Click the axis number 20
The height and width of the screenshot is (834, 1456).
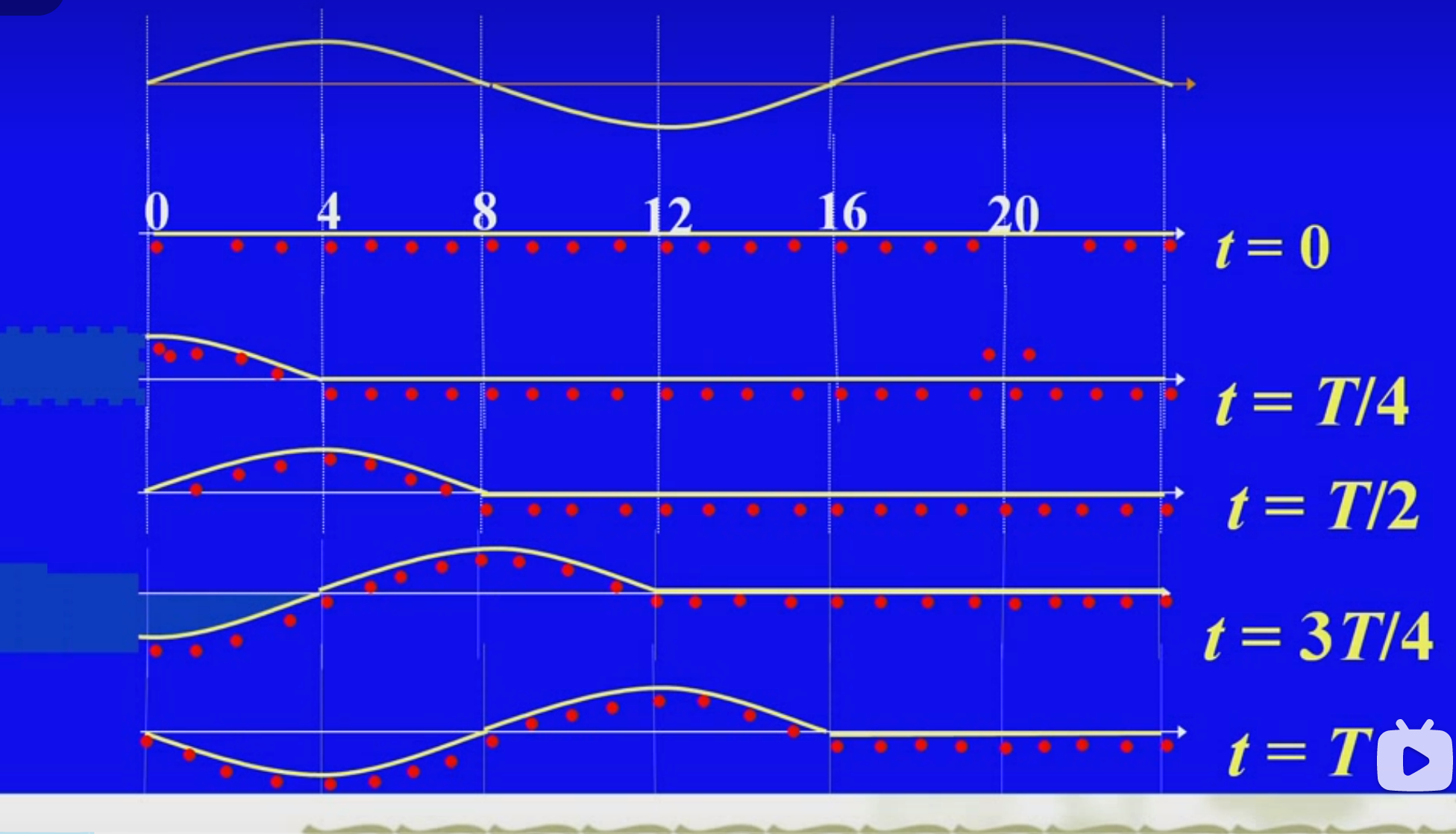[x=1013, y=216]
